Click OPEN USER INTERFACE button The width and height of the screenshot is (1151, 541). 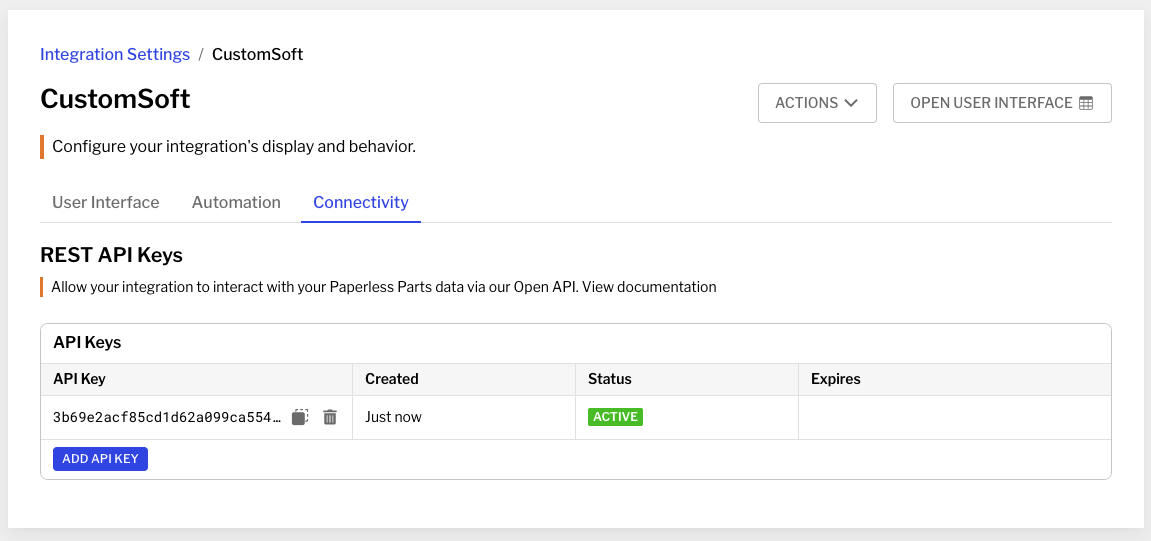[1002, 103]
